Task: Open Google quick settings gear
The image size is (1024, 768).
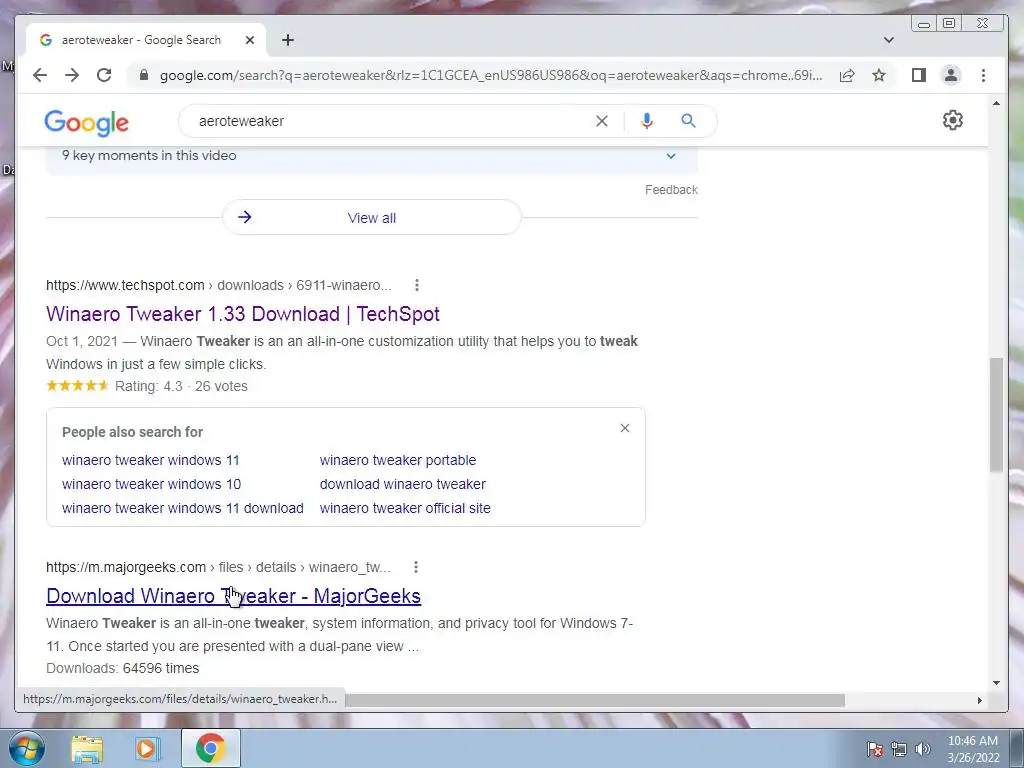Action: point(953,120)
